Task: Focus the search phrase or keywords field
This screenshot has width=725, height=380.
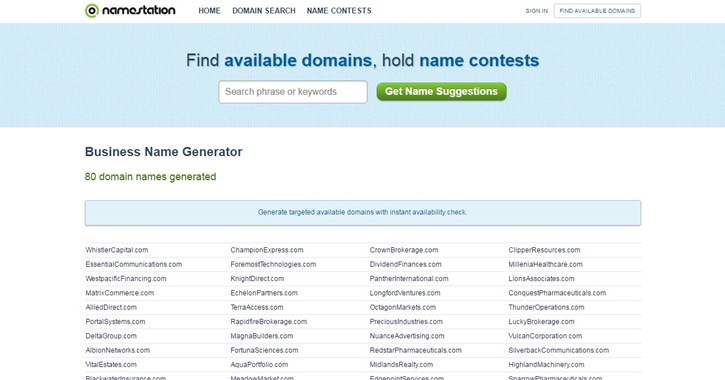Action: (x=293, y=92)
